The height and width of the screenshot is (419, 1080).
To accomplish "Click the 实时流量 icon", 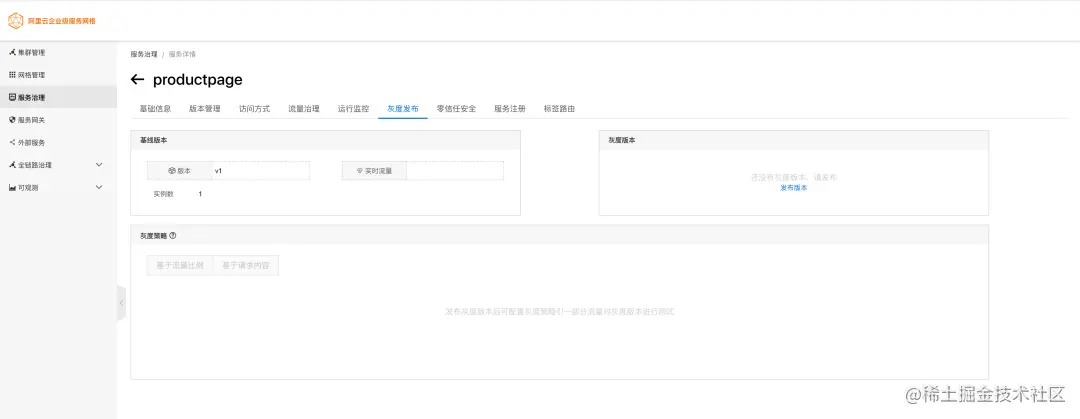I will [359, 171].
